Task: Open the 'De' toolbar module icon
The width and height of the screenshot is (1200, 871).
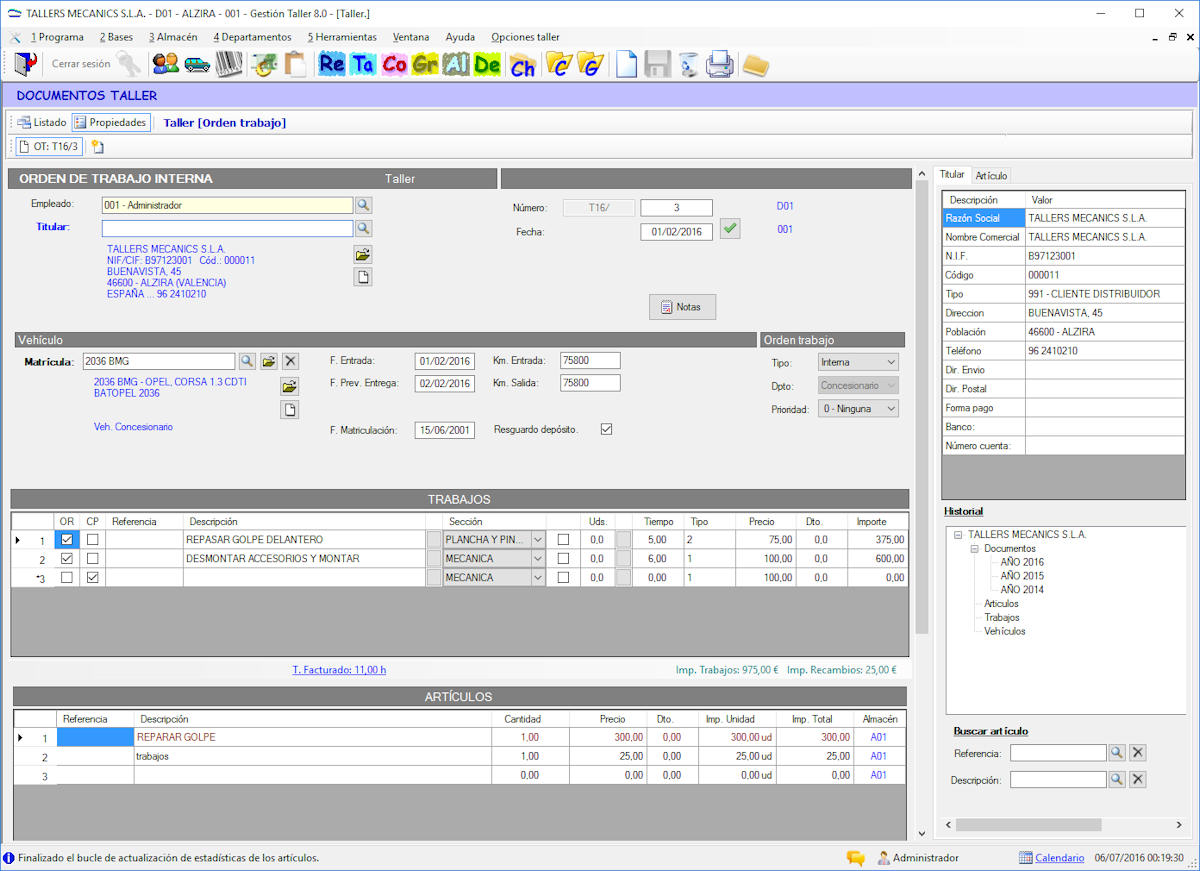Action: click(x=487, y=64)
